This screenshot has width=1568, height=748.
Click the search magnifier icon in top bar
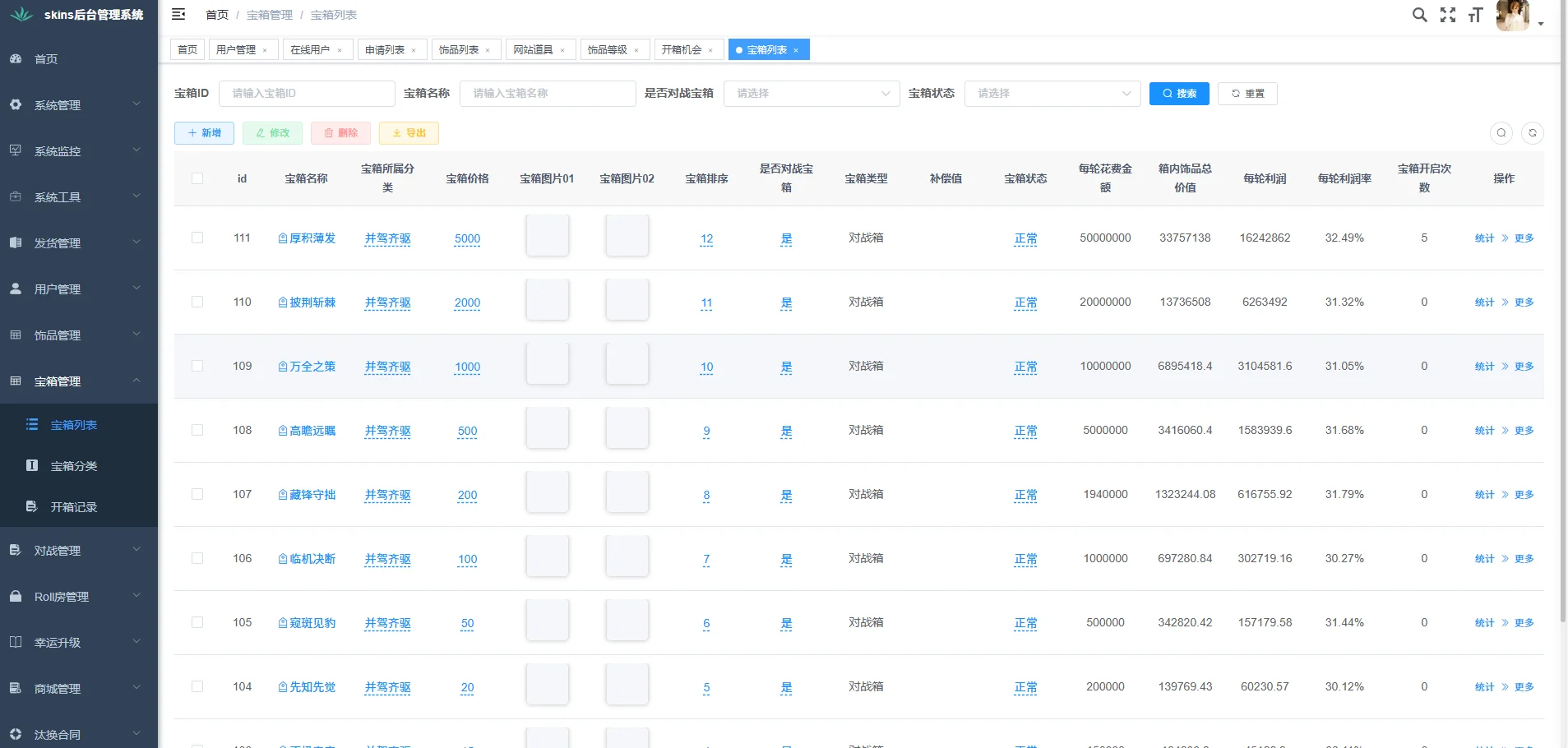coord(1419,14)
